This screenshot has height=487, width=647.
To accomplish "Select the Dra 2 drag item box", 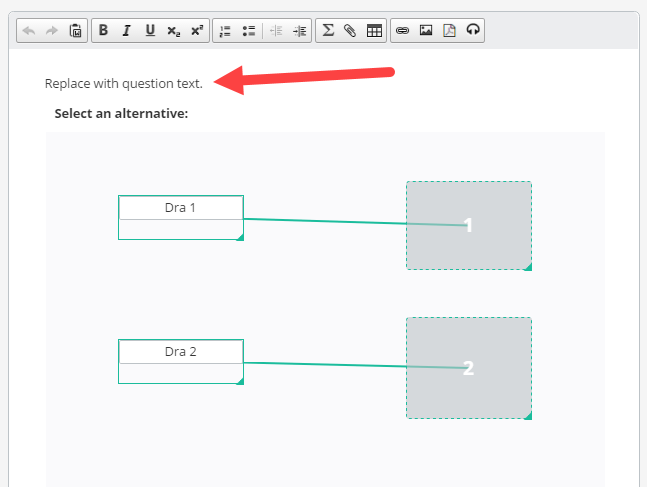I will tap(181, 362).
